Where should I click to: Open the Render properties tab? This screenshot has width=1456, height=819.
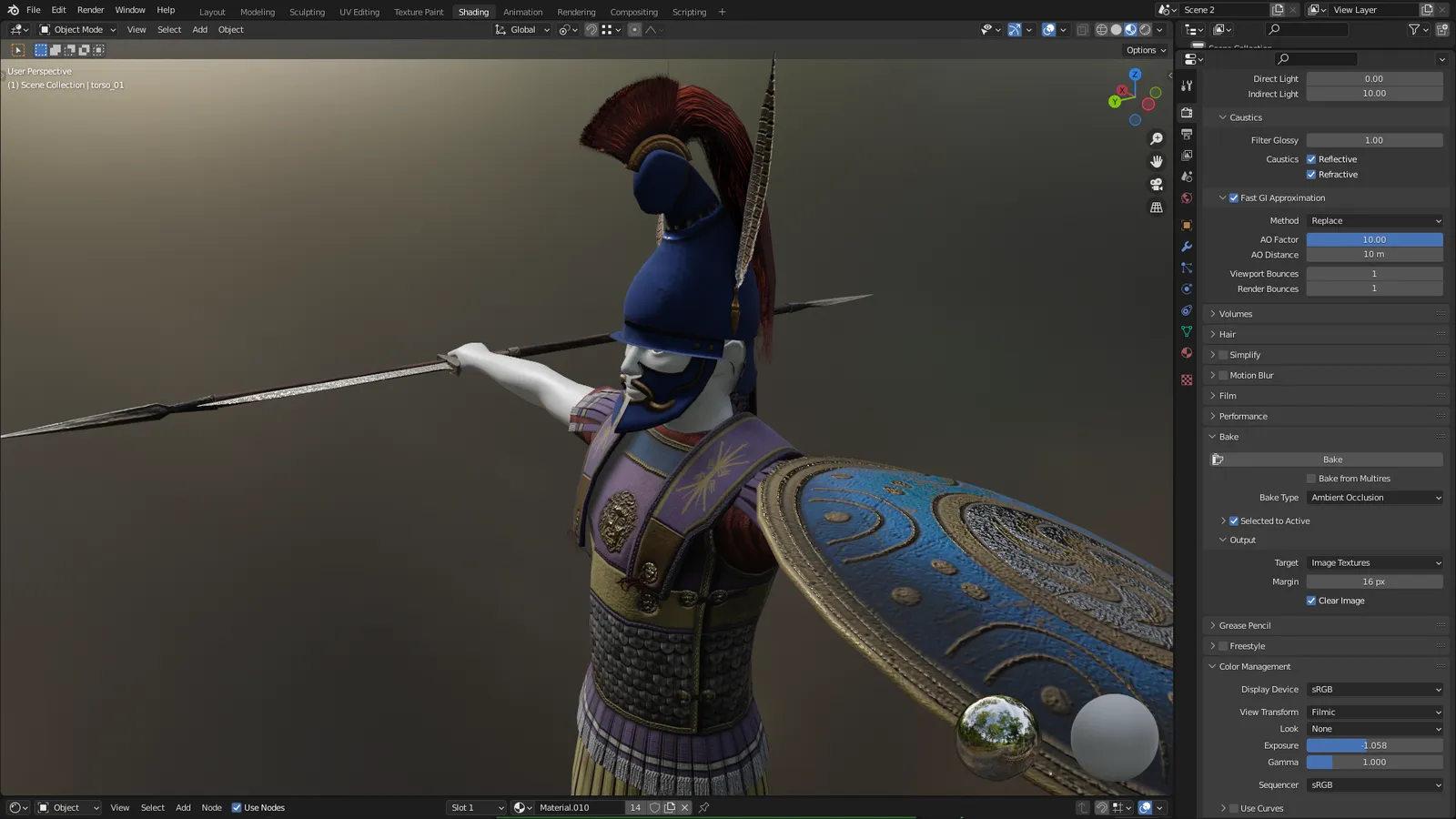pos(1187,112)
